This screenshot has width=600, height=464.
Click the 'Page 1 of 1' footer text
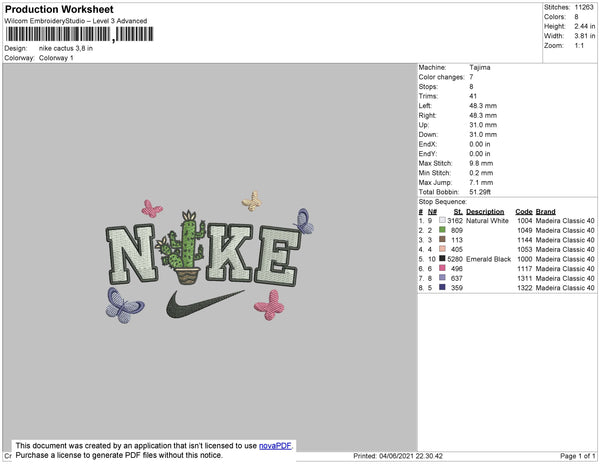point(577,456)
